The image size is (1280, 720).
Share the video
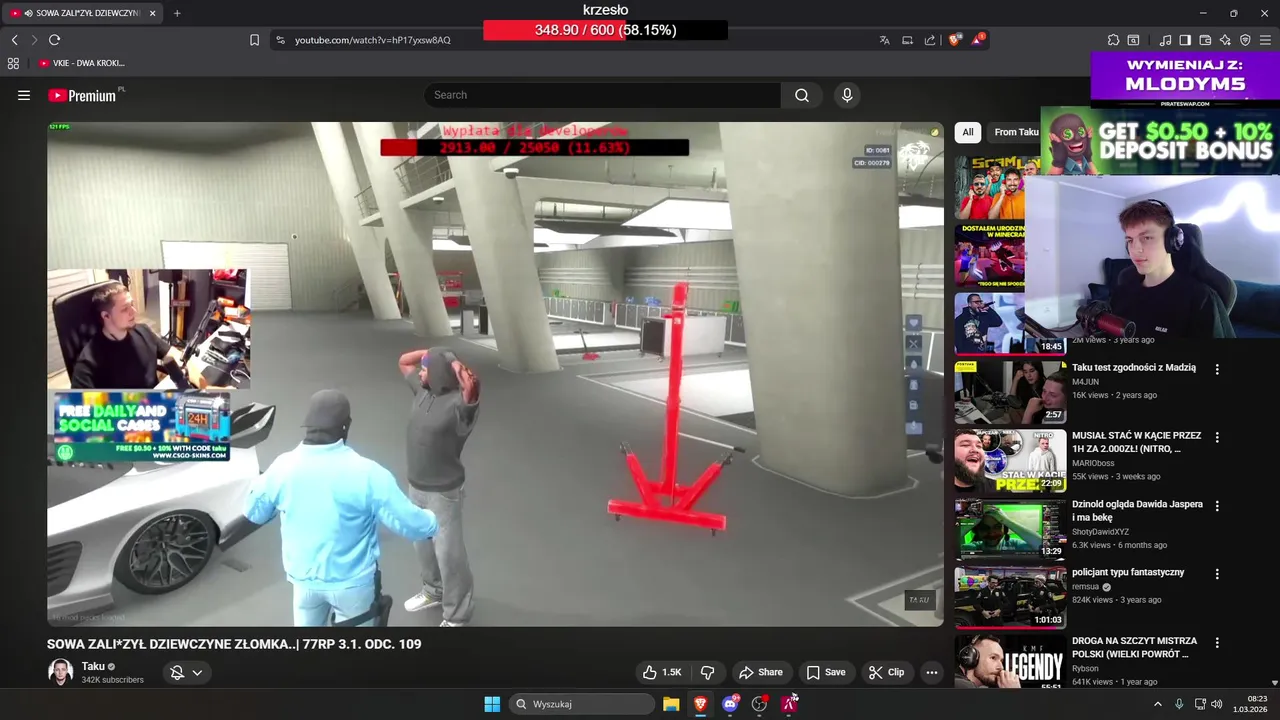point(761,672)
